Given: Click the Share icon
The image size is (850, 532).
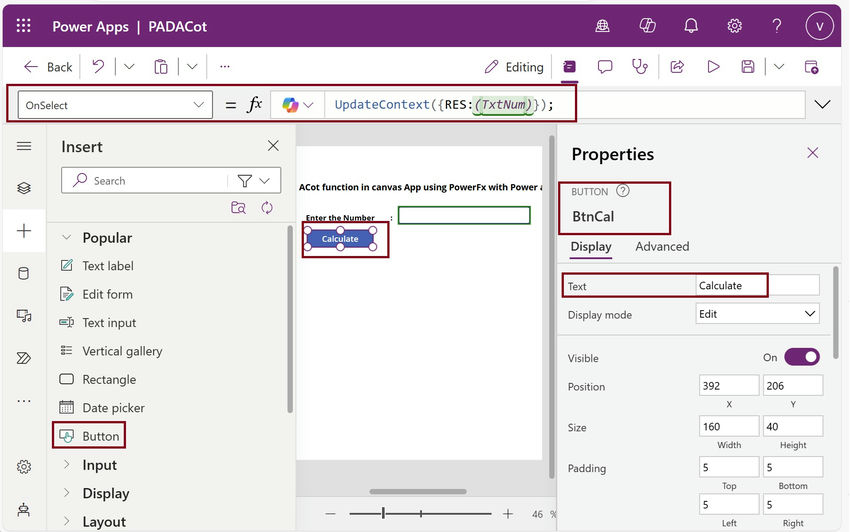Looking at the screenshot, I should [677, 67].
